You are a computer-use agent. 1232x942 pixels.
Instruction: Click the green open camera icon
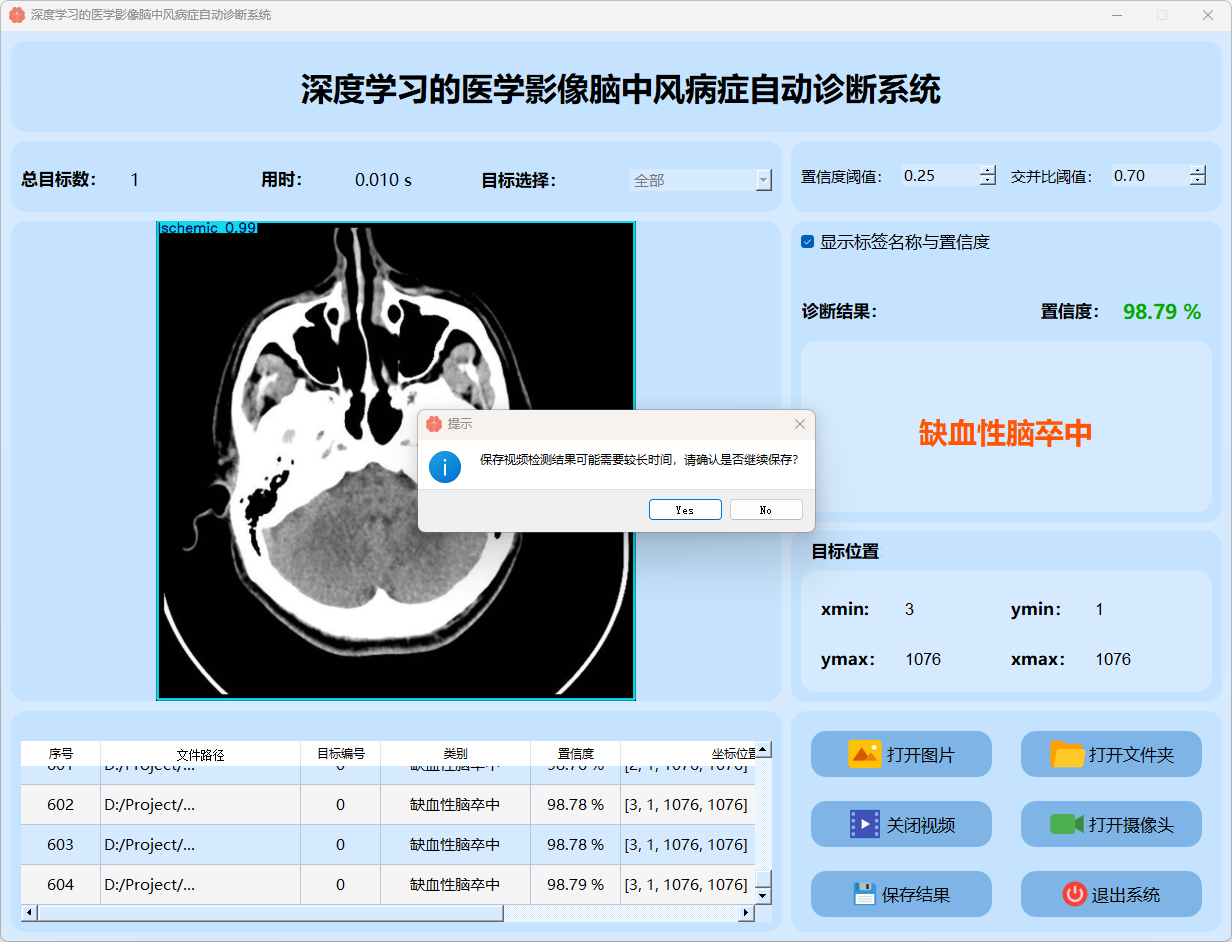1067,824
